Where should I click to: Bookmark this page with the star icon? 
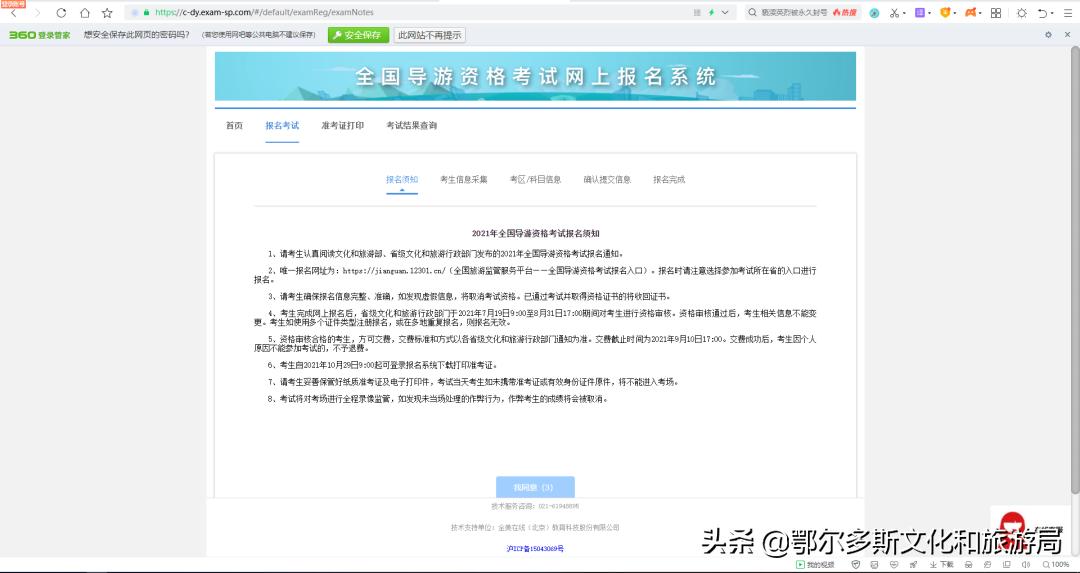pyautogui.click(x=107, y=13)
